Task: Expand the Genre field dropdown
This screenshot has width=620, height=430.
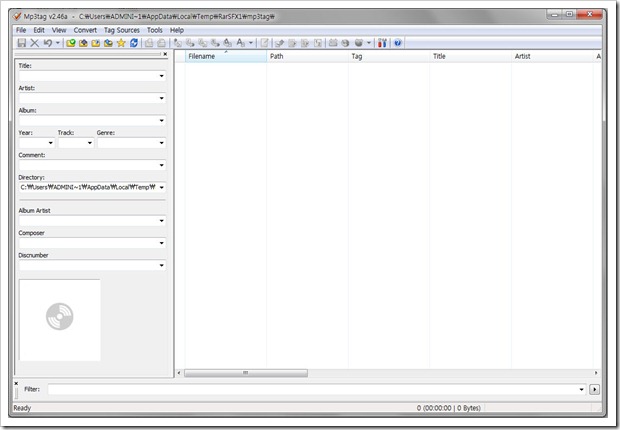Action: (161, 143)
